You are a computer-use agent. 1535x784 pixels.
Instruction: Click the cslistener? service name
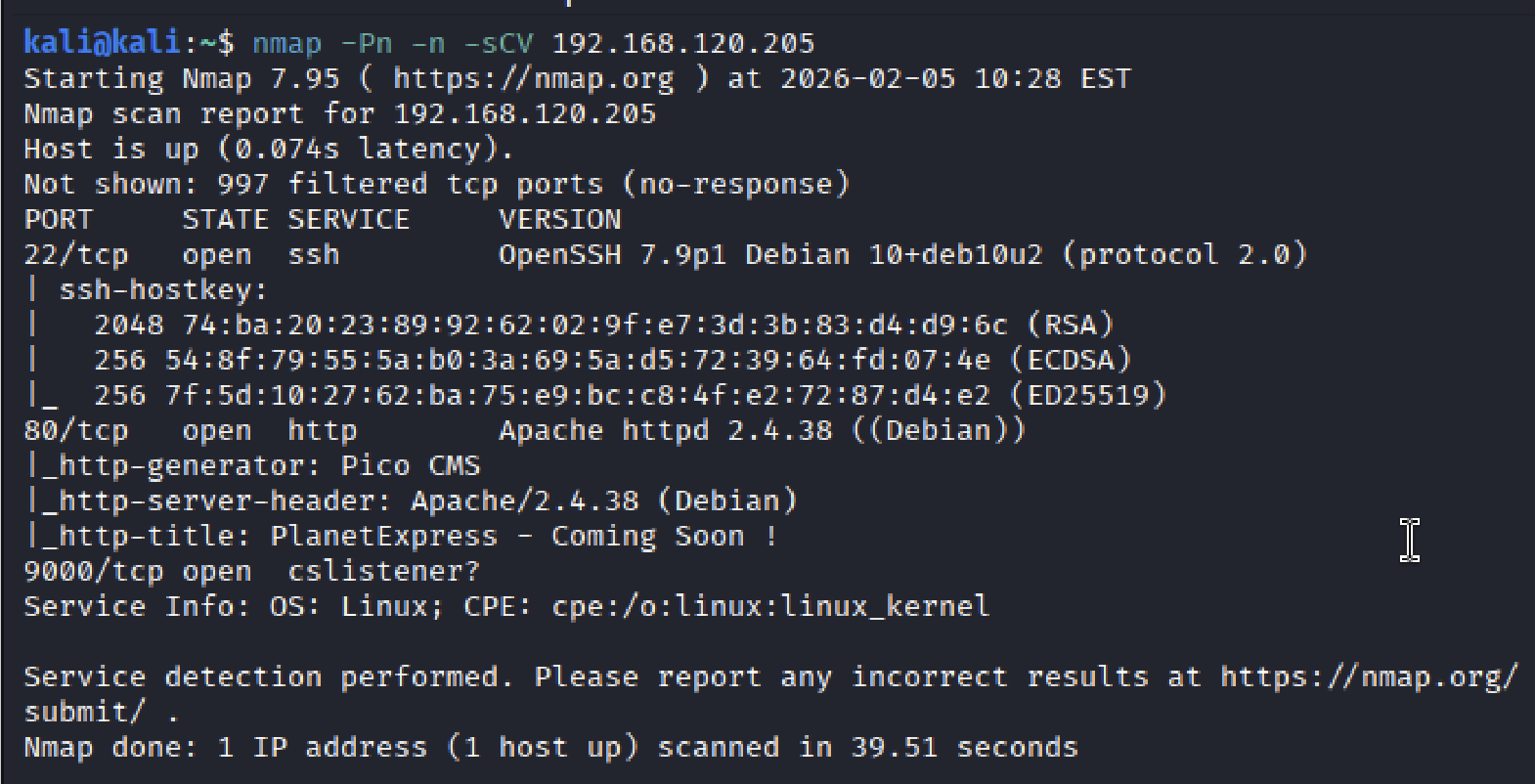click(x=383, y=572)
